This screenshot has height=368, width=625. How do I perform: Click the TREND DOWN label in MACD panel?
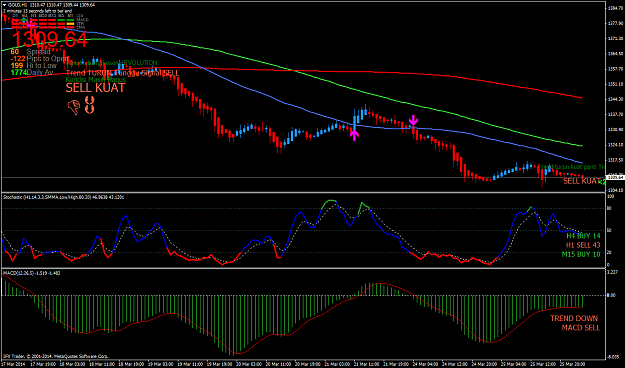tap(574, 318)
